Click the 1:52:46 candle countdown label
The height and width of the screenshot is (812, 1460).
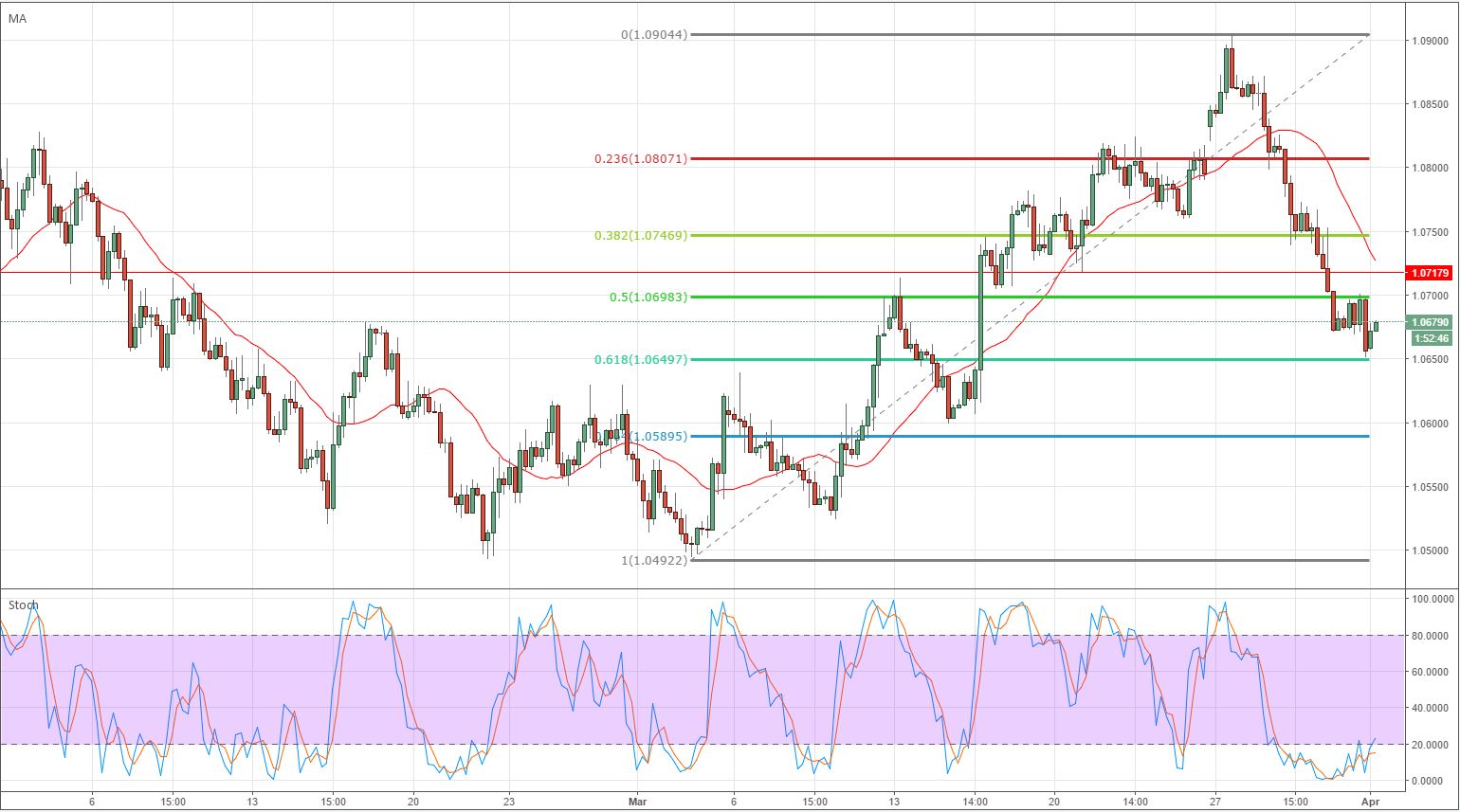[x=1431, y=338]
